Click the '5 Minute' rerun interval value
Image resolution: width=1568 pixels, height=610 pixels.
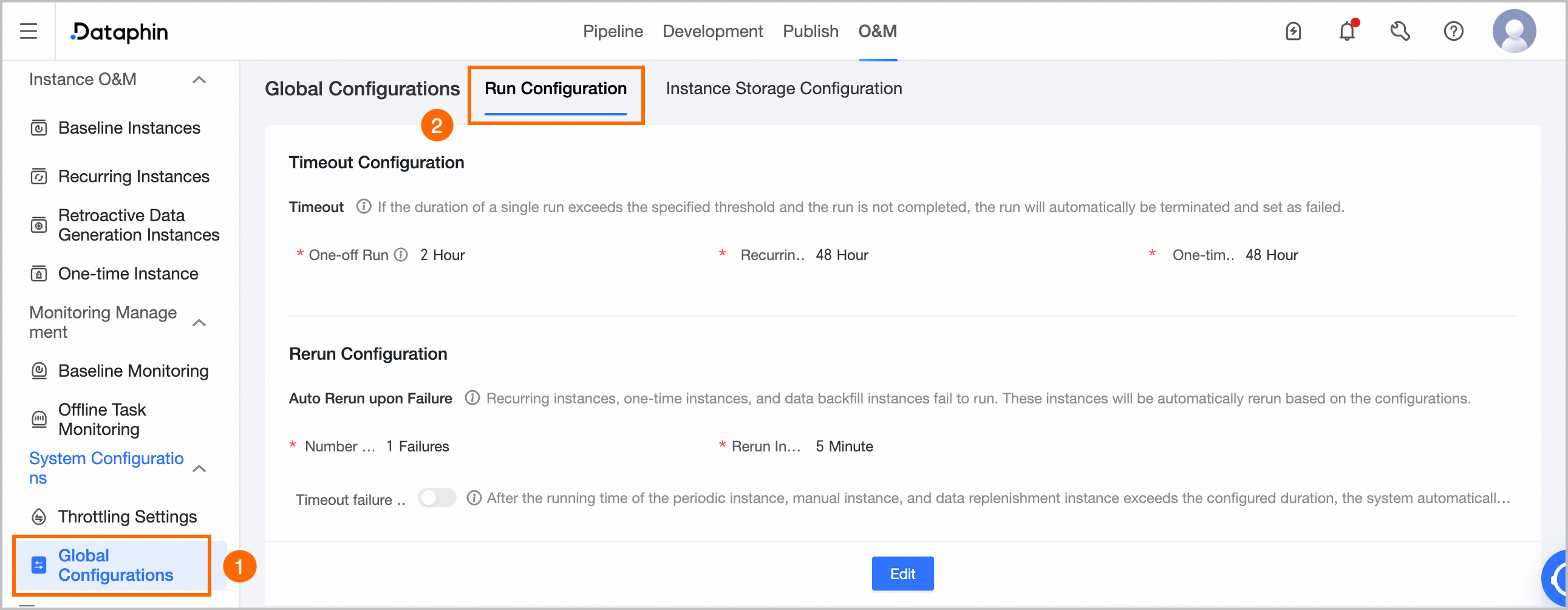(x=844, y=446)
